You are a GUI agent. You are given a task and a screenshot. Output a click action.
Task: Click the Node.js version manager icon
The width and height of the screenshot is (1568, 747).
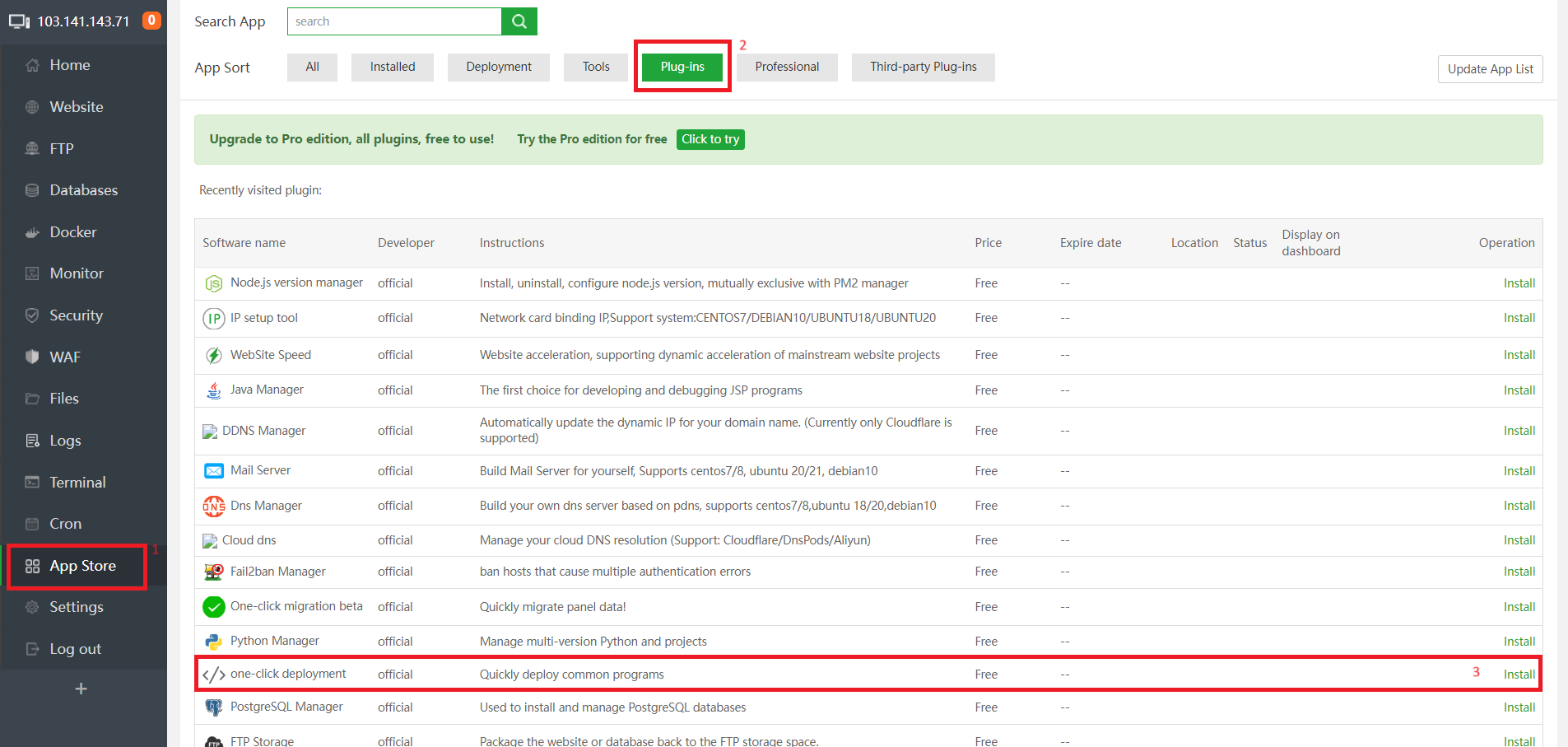[x=213, y=284]
